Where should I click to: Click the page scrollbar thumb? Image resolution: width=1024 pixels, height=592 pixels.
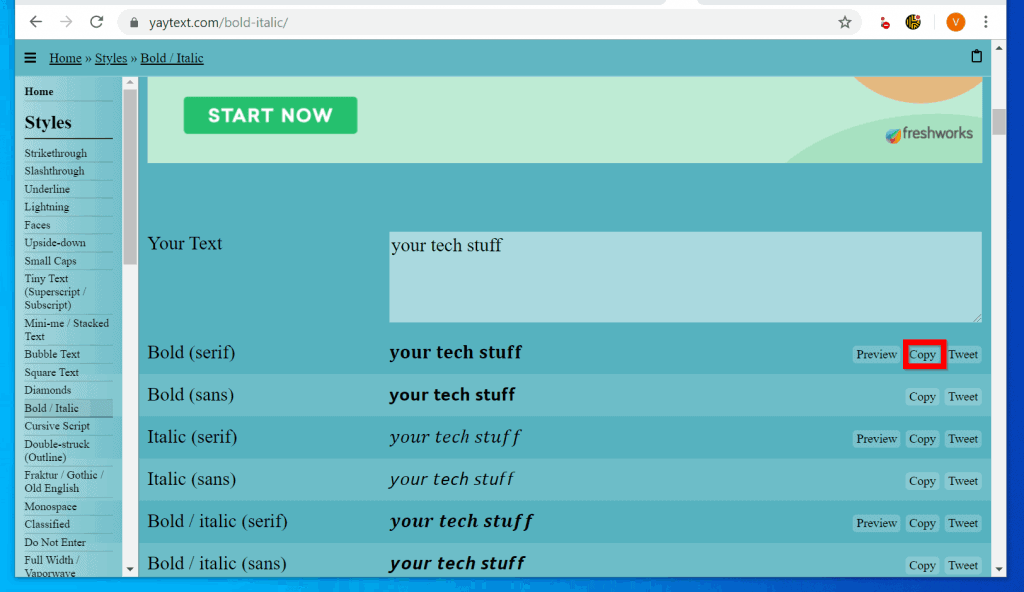(x=999, y=122)
